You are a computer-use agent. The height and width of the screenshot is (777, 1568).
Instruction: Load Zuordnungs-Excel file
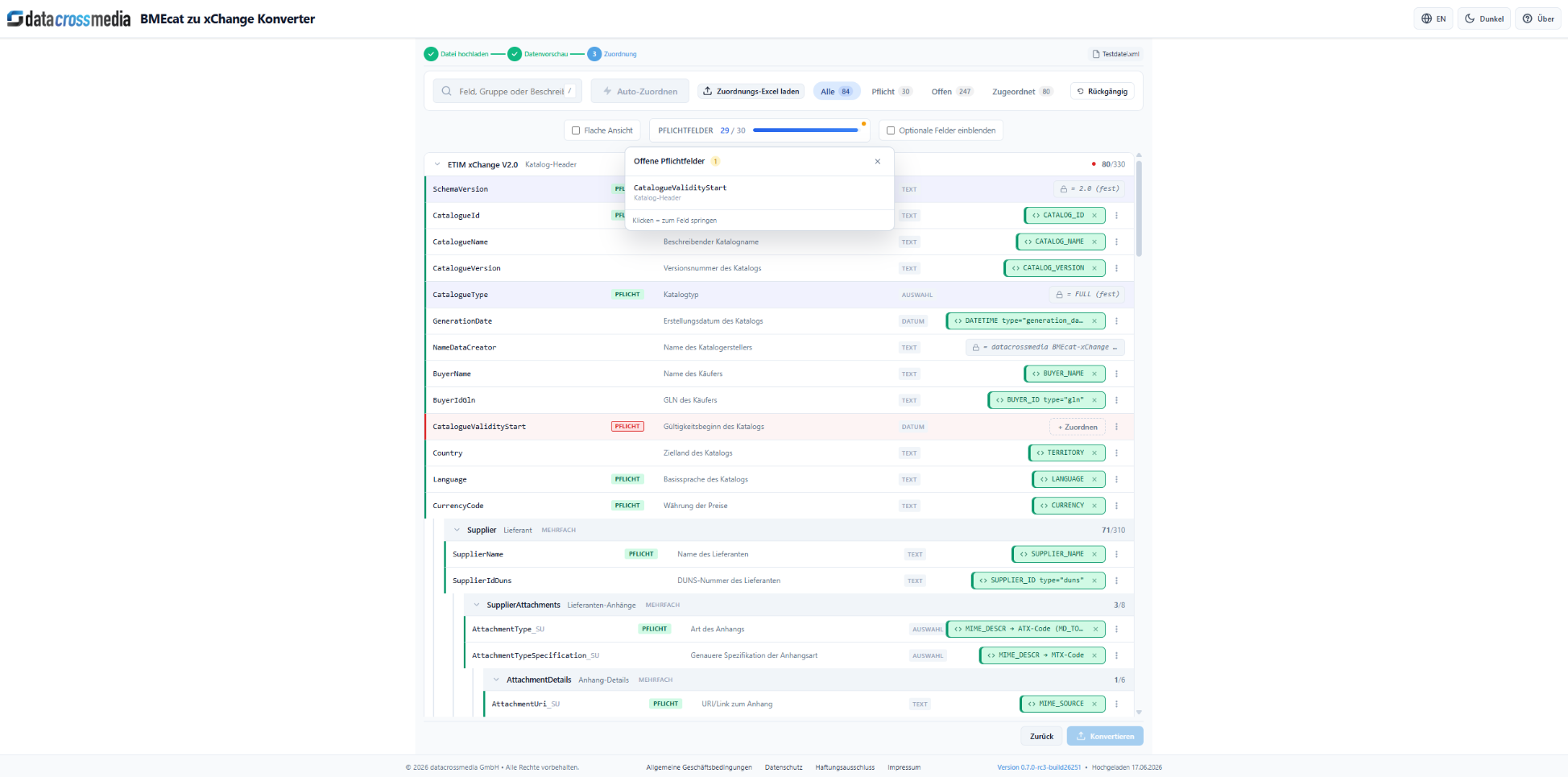click(x=751, y=91)
